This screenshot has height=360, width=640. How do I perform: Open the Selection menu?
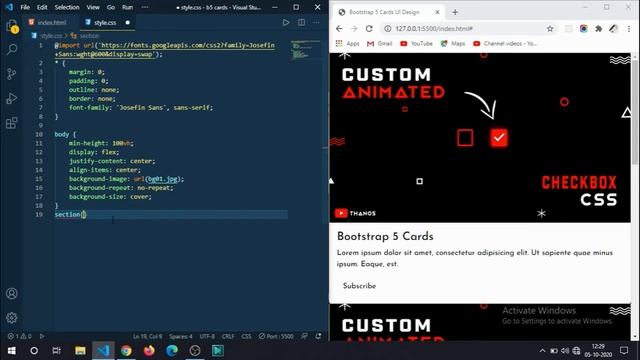pos(67,7)
